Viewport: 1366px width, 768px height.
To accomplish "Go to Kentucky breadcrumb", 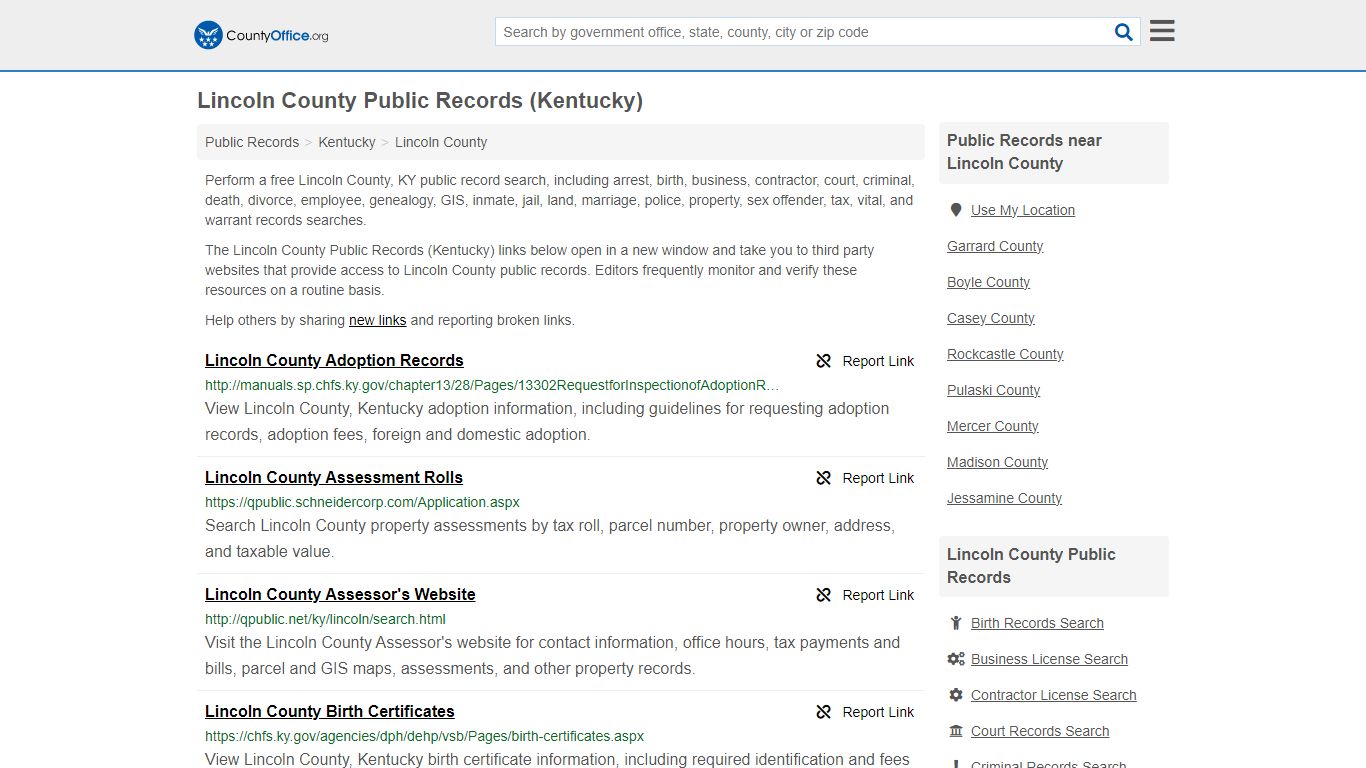I will [347, 142].
